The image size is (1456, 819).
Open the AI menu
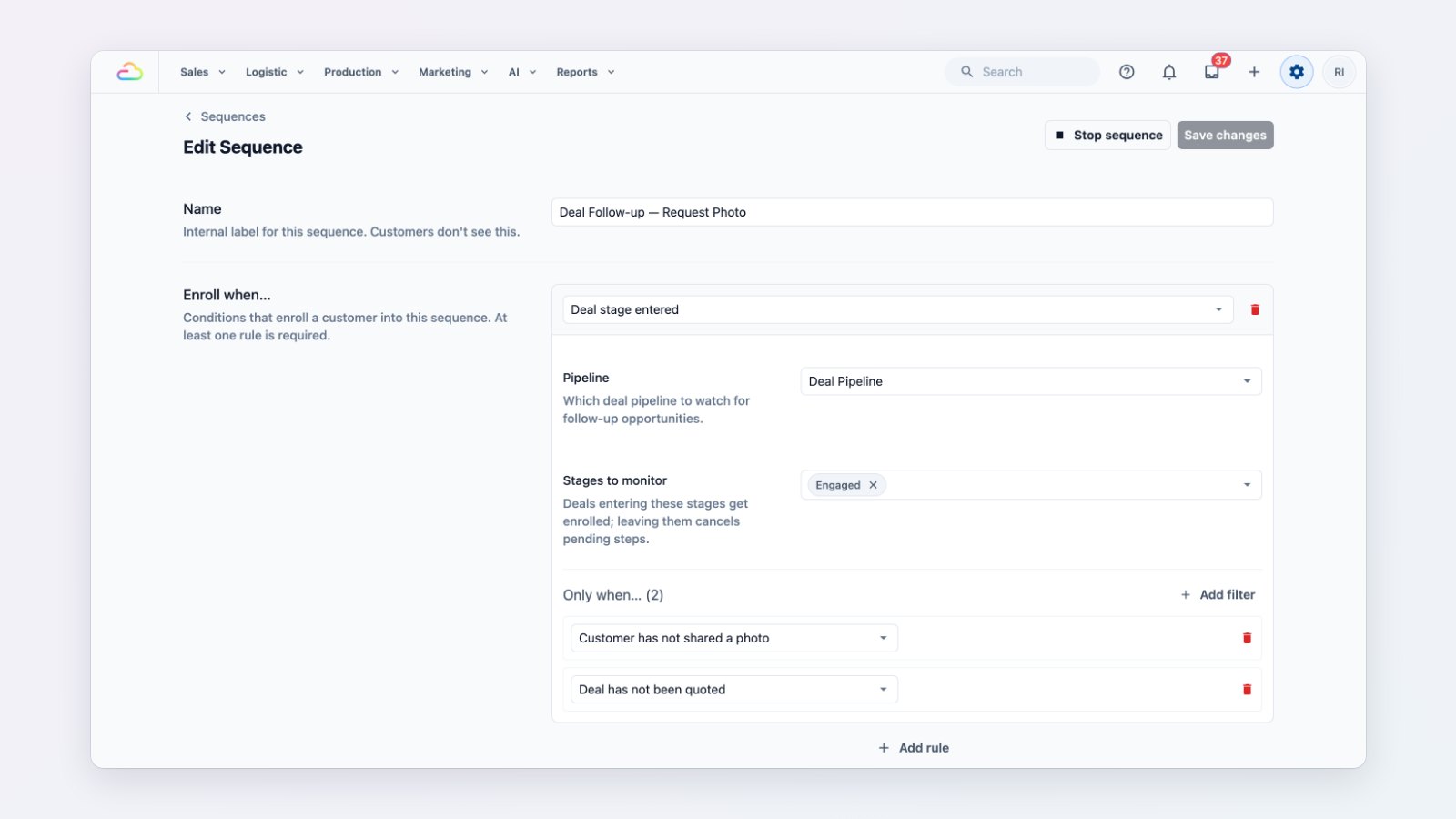[522, 72]
